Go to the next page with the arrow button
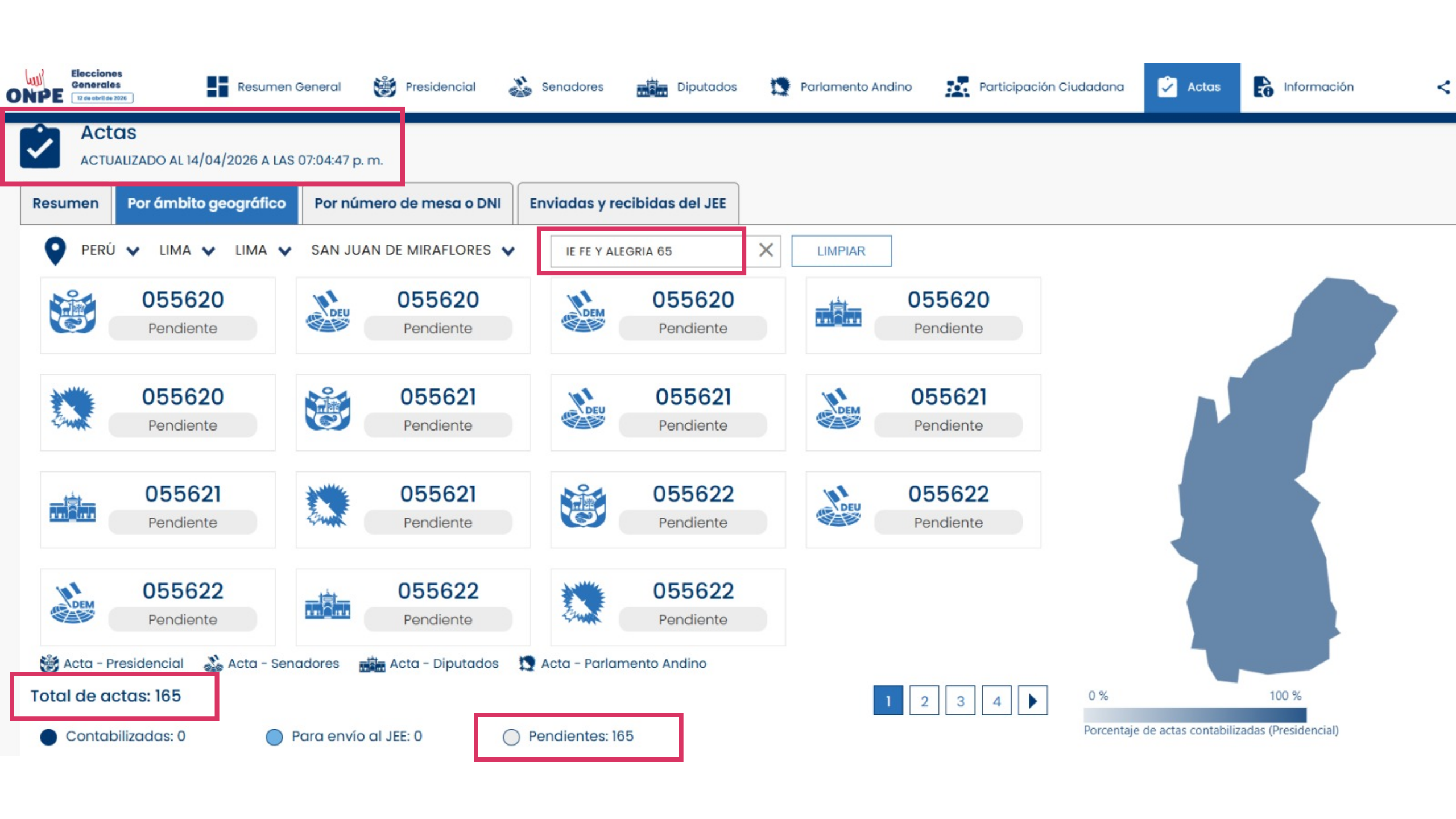Image resolution: width=1456 pixels, height=819 pixels. 1032,701
